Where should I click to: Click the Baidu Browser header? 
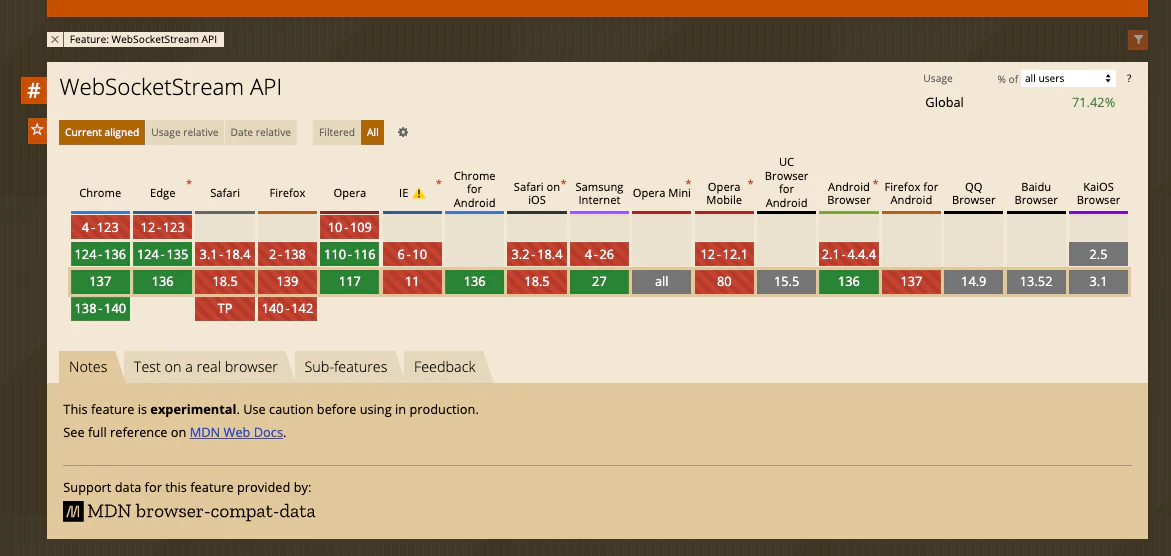click(1036, 194)
